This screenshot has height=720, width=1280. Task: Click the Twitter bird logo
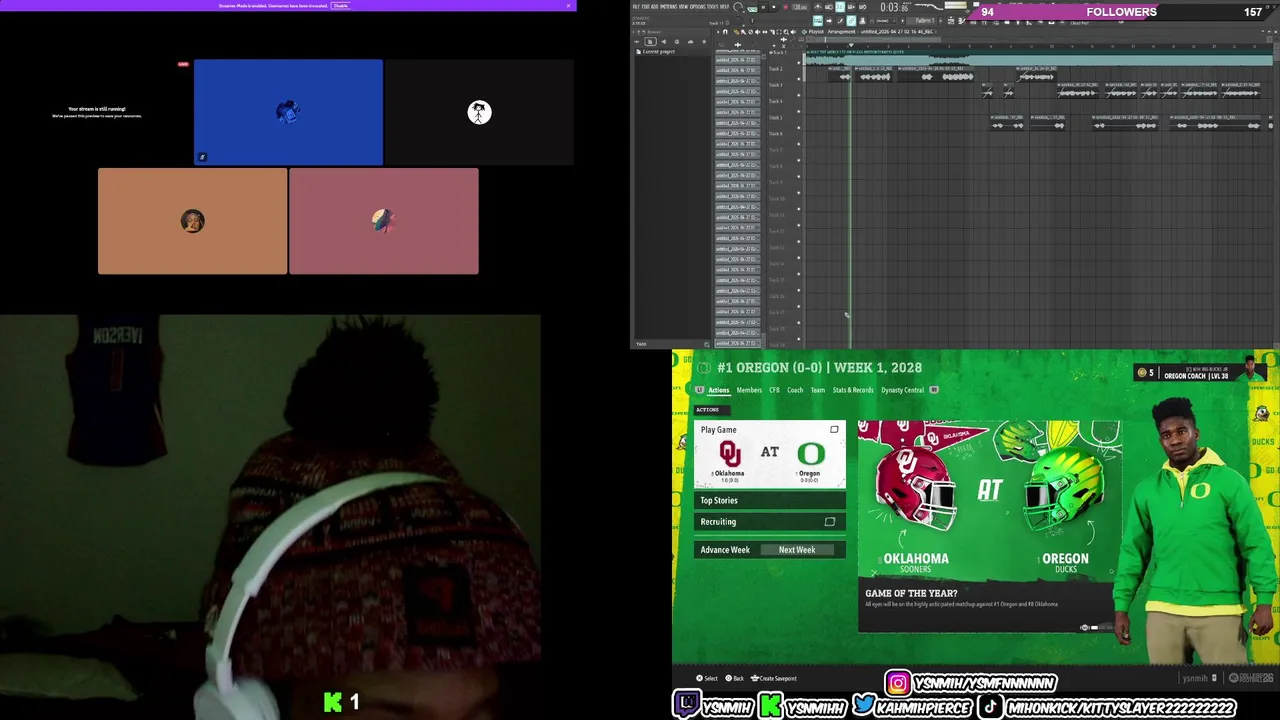[x=865, y=704]
